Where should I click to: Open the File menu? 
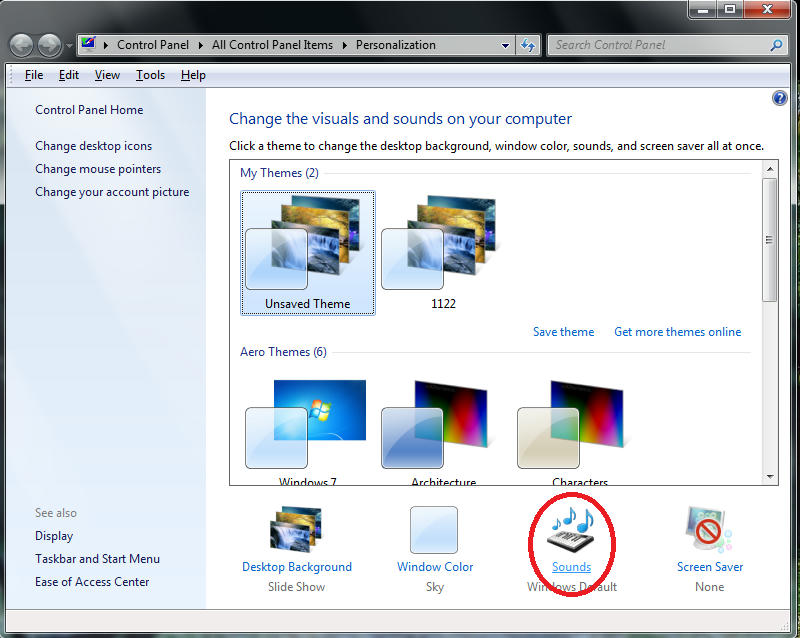[34, 75]
